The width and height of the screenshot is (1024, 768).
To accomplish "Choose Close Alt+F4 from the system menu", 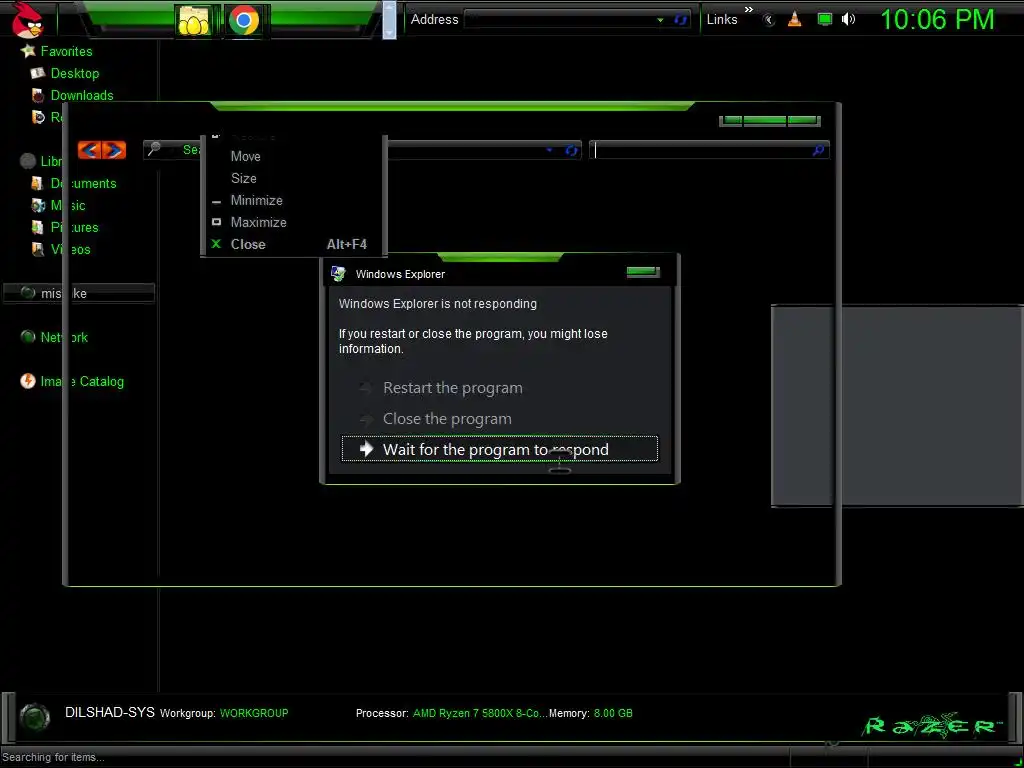I will (293, 244).
